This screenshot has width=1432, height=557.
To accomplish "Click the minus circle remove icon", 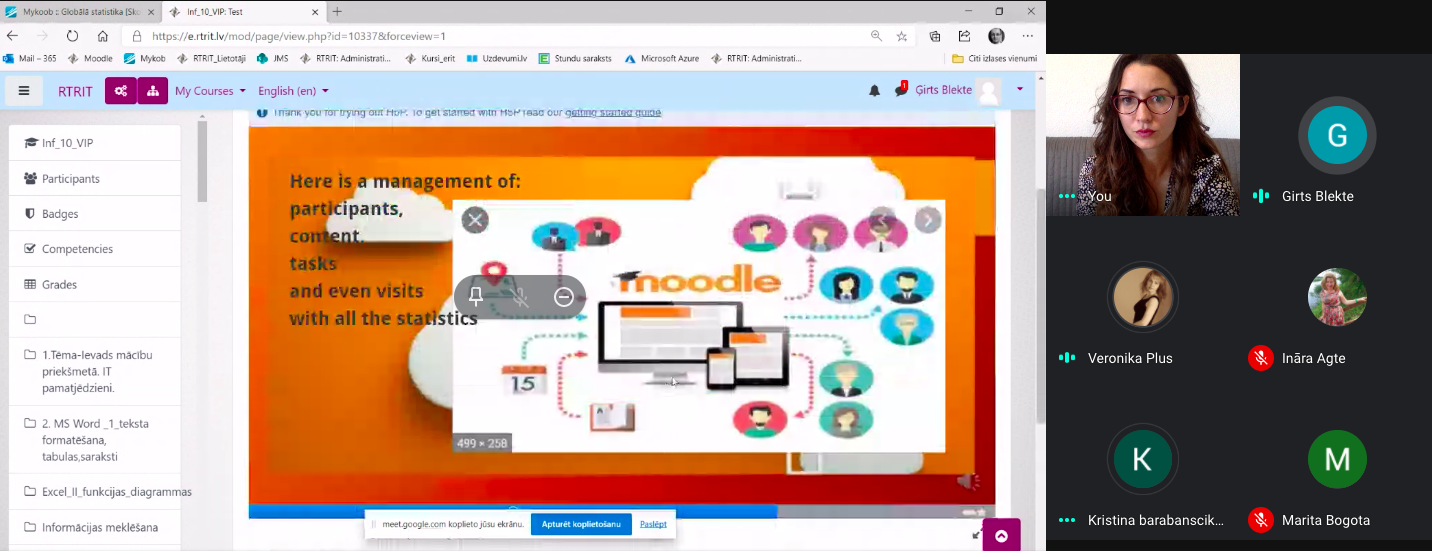I will coord(563,297).
